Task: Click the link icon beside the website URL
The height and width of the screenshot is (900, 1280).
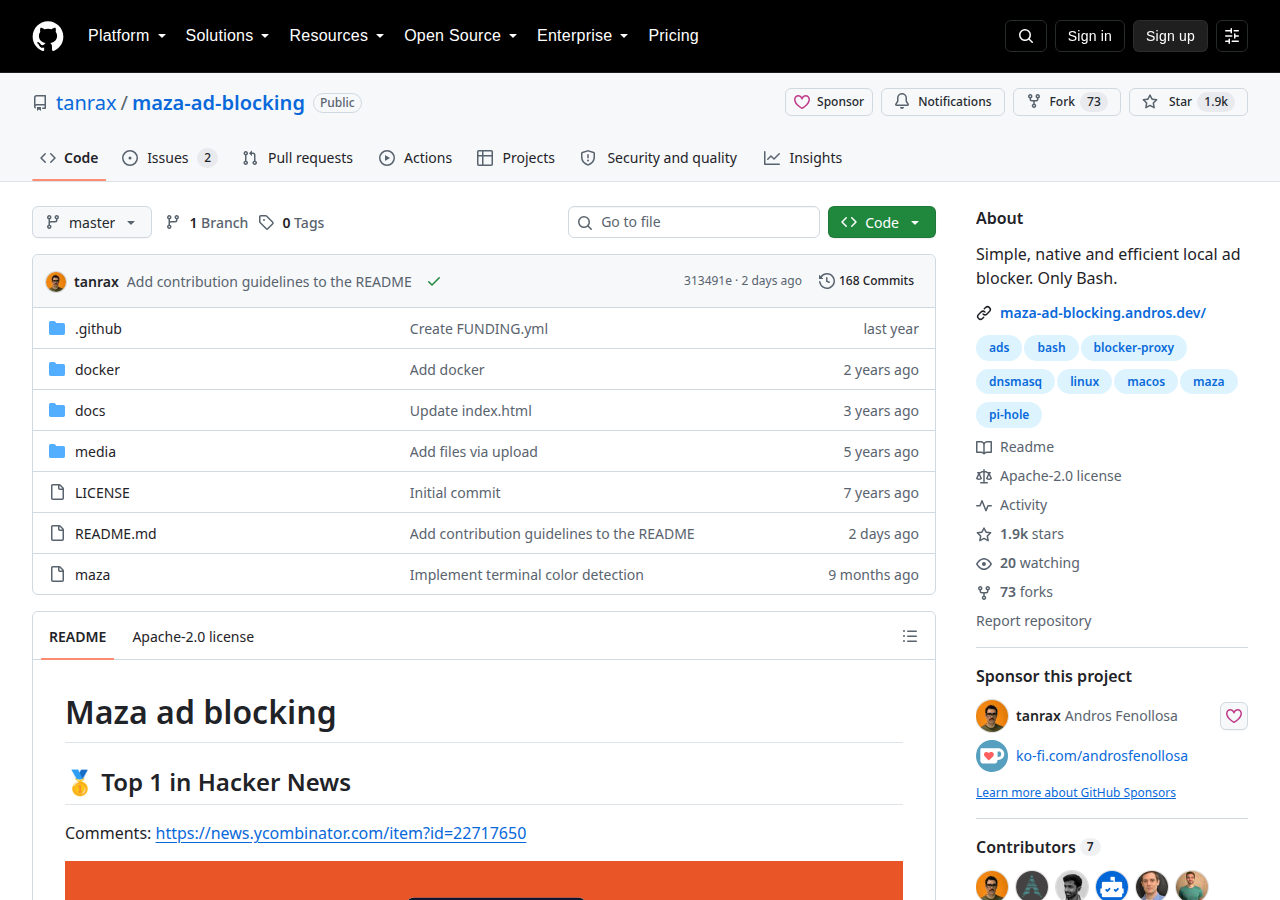Action: (x=984, y=313)
